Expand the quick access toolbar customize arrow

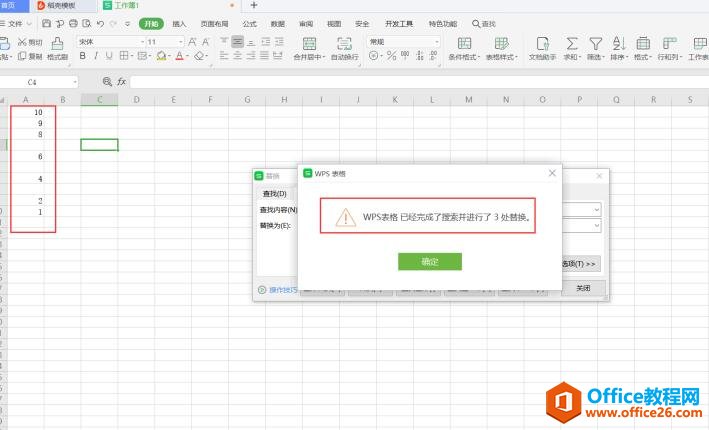pyautogui.click(x=128, y=24)
